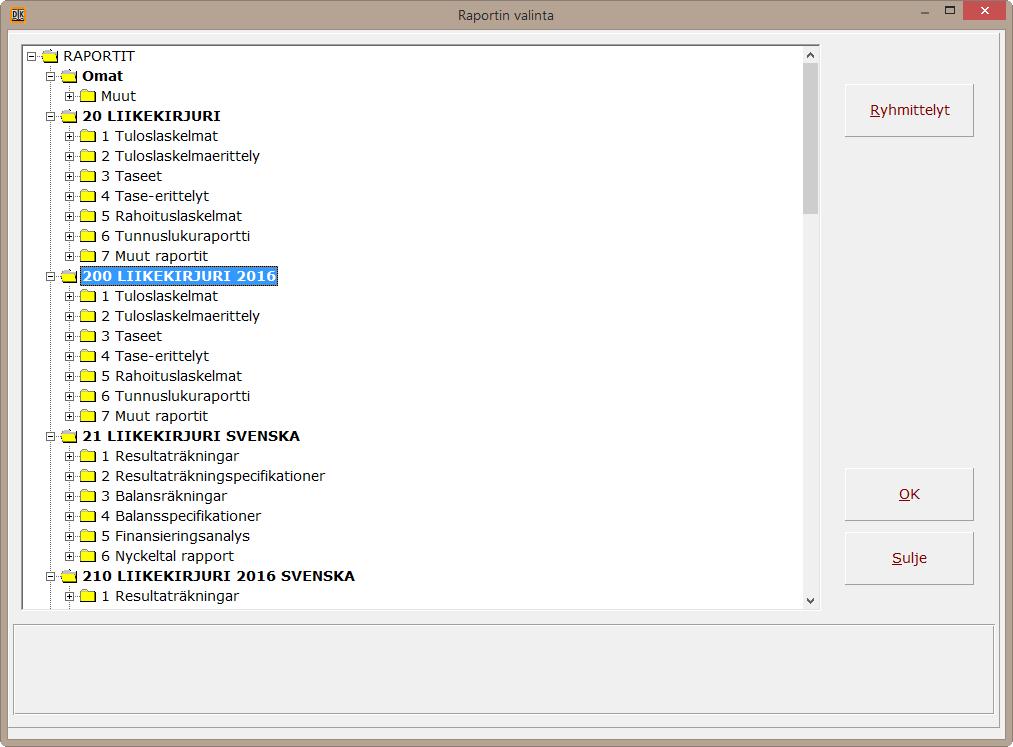Image resolution: width=1013 pixels, height=747 pixels.
Task: Select the Omat tree item
Action: (102, 76)
